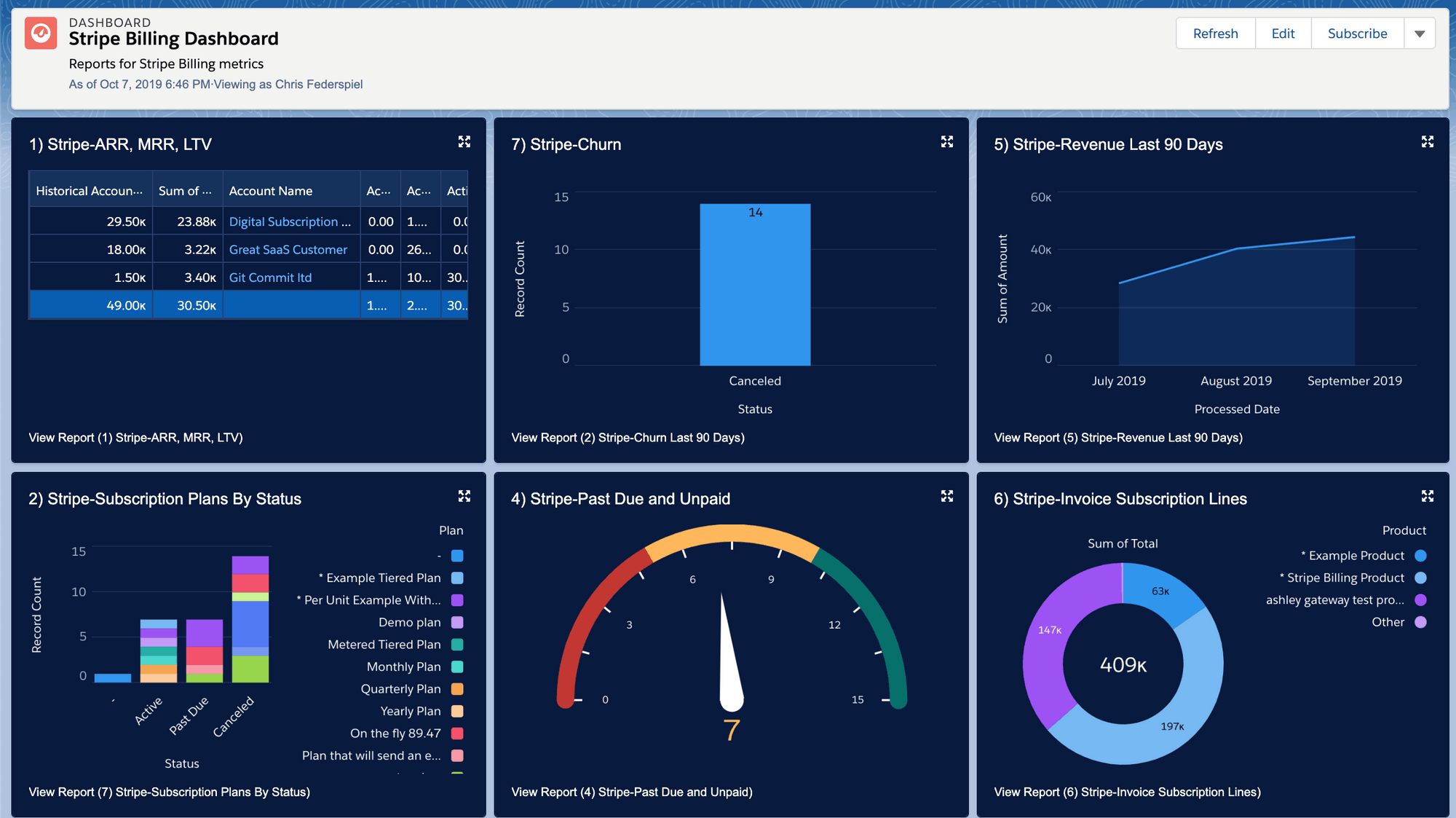The image size is (1456, 818).
Task: Click the Canceled stacked bar in Plans chart
Action: click(x=250, y=619)
